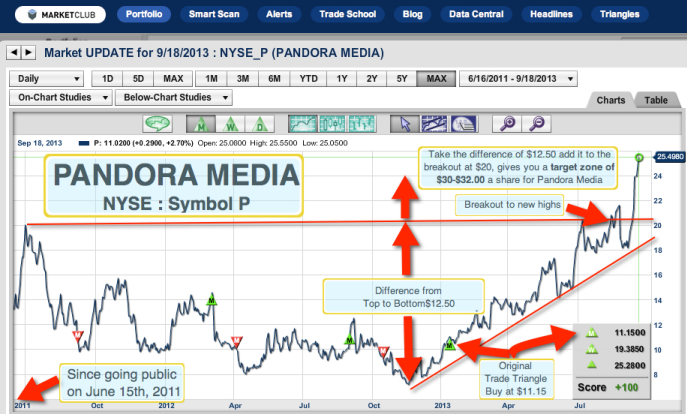This screenshot has height=414, width=687.
Task: Switch to line chart style icon
Action: click(302, 124)
